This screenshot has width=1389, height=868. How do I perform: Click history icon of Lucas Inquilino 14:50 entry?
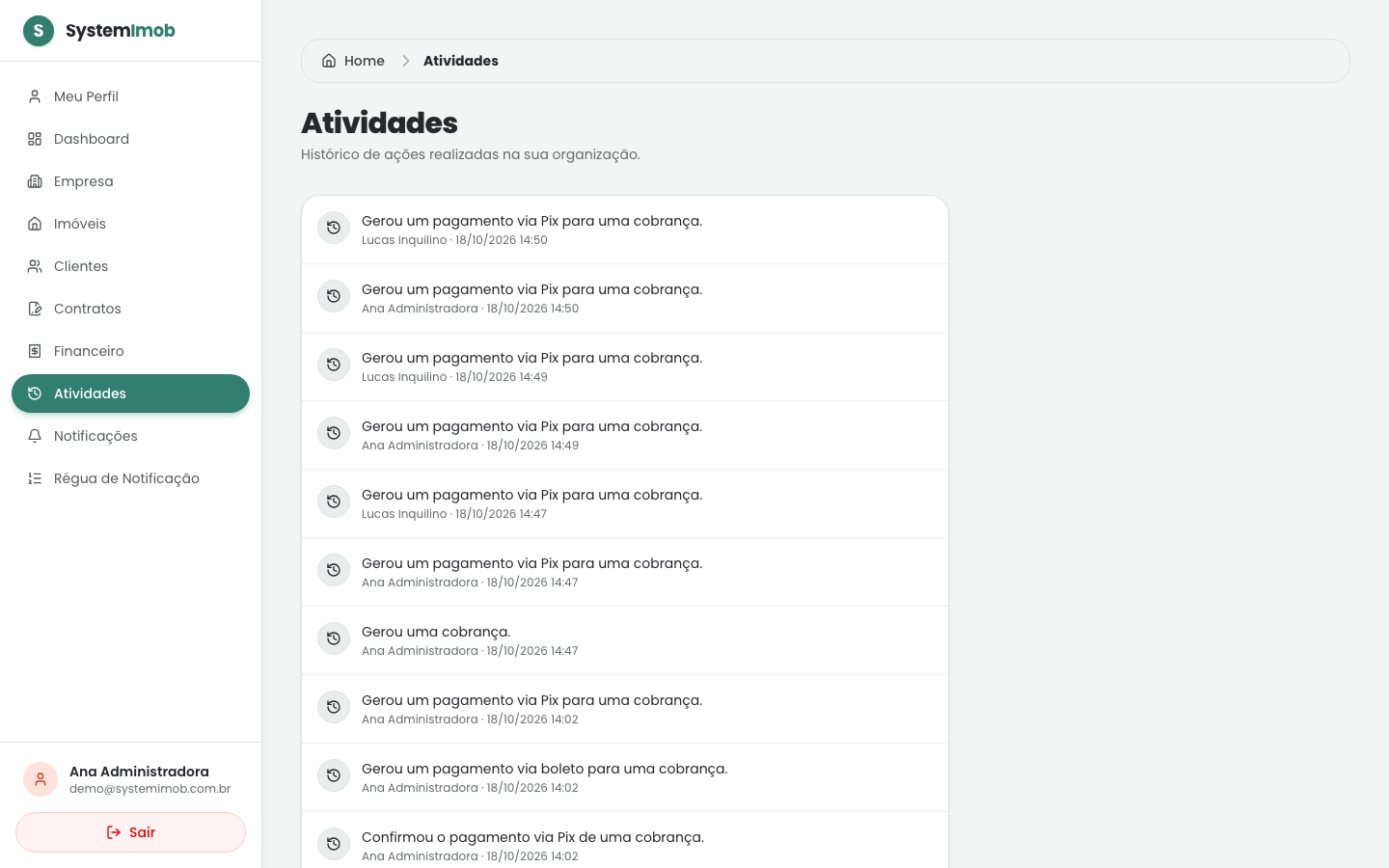[334, 228]
